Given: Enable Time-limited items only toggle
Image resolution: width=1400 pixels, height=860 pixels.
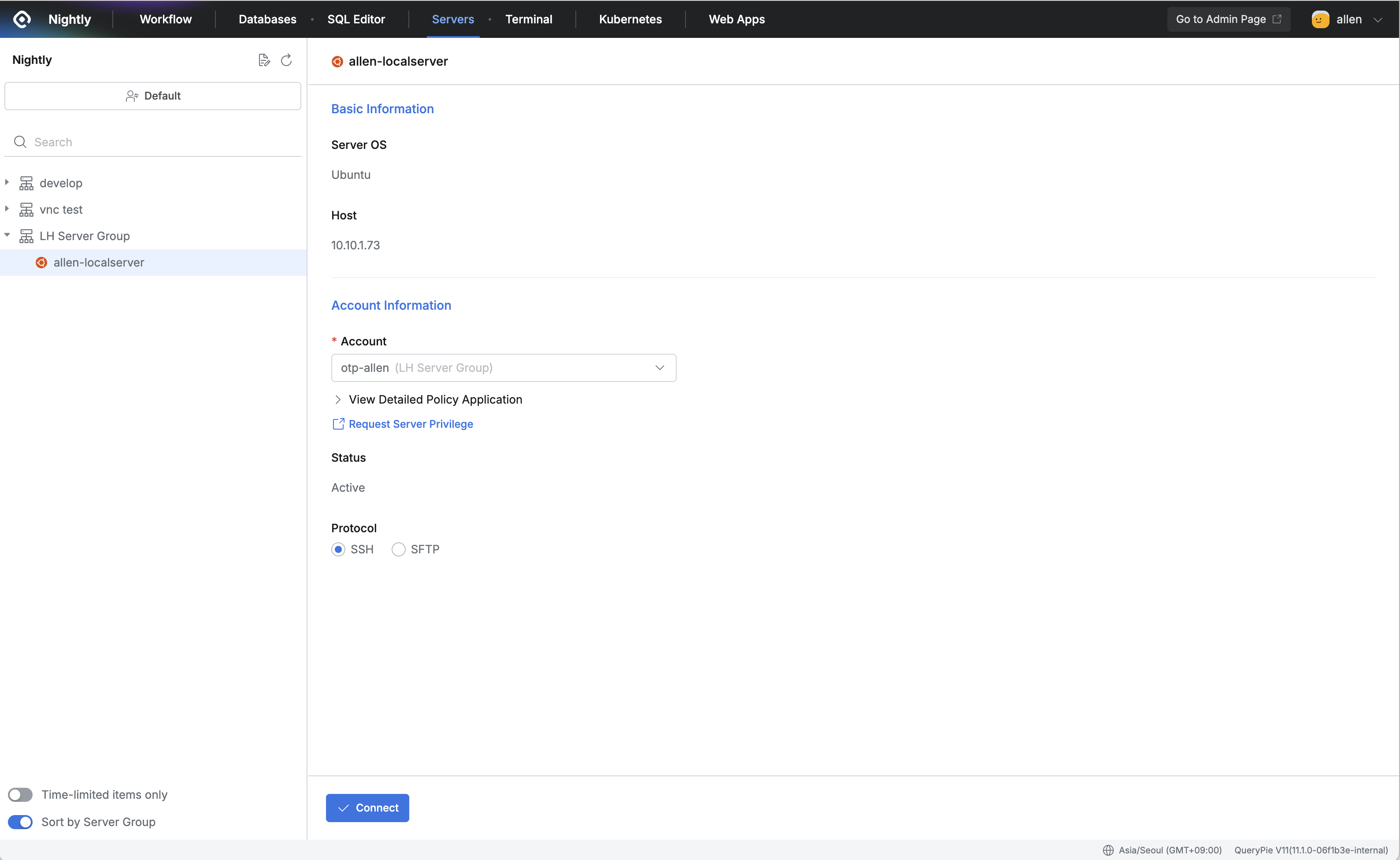Looking at the screenshot, I should [20, 795].
